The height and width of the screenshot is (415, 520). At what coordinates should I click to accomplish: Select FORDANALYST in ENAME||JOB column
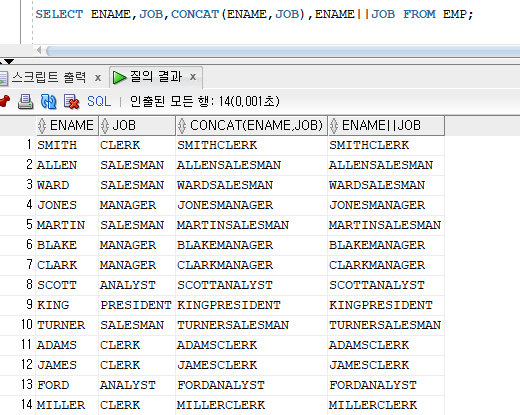click(x=386, y=385)
